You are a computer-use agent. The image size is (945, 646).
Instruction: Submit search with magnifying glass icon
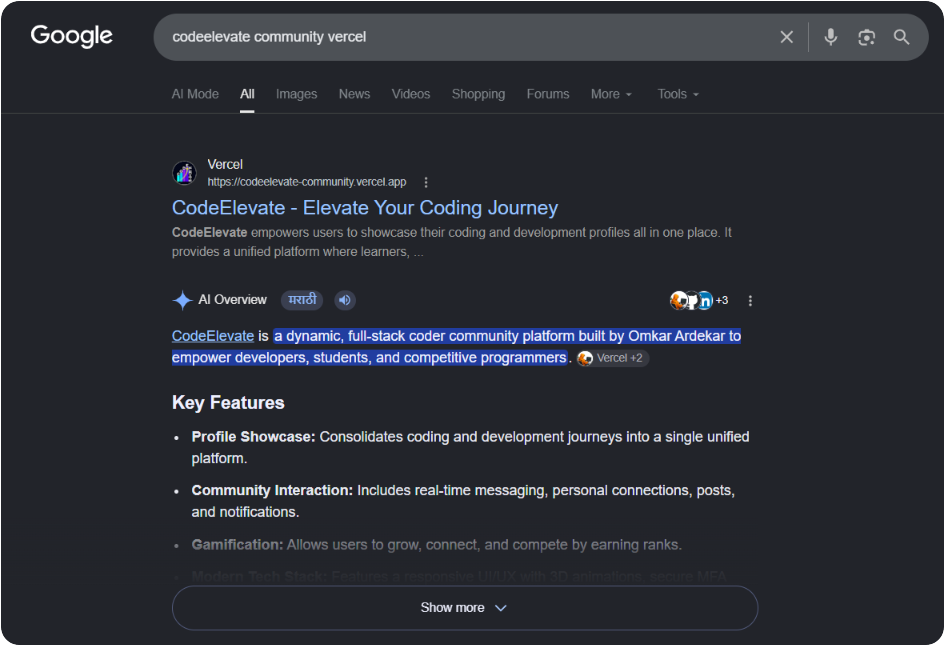tap(901, 37)
